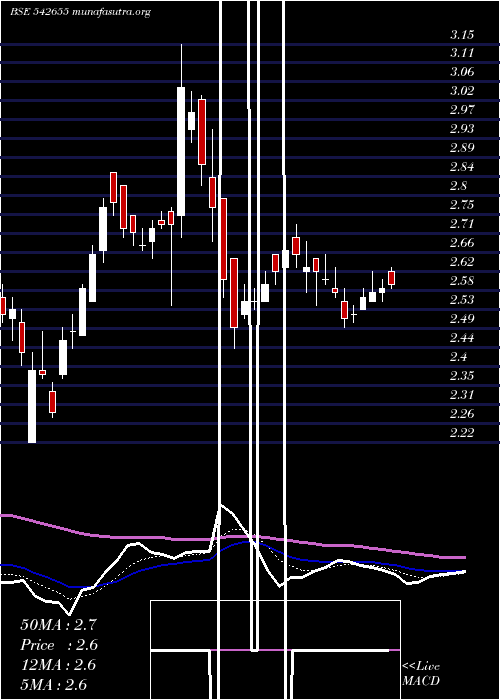The height and width of the screenshot is (700, 500).
Task: Click the 2.26 price axis label
Action: click(x=462, y=413)
